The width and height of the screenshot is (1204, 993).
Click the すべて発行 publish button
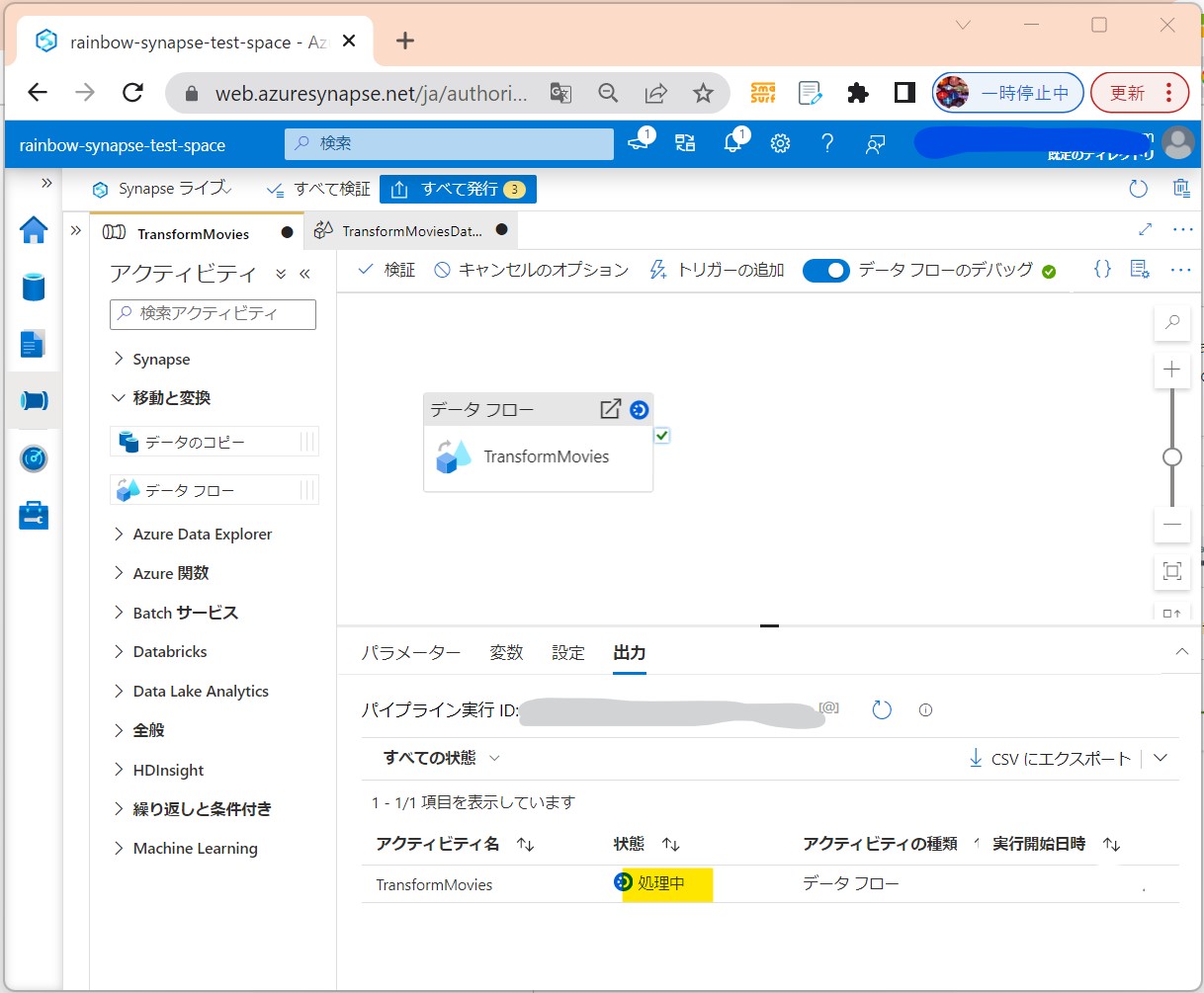tap(458, 190)
